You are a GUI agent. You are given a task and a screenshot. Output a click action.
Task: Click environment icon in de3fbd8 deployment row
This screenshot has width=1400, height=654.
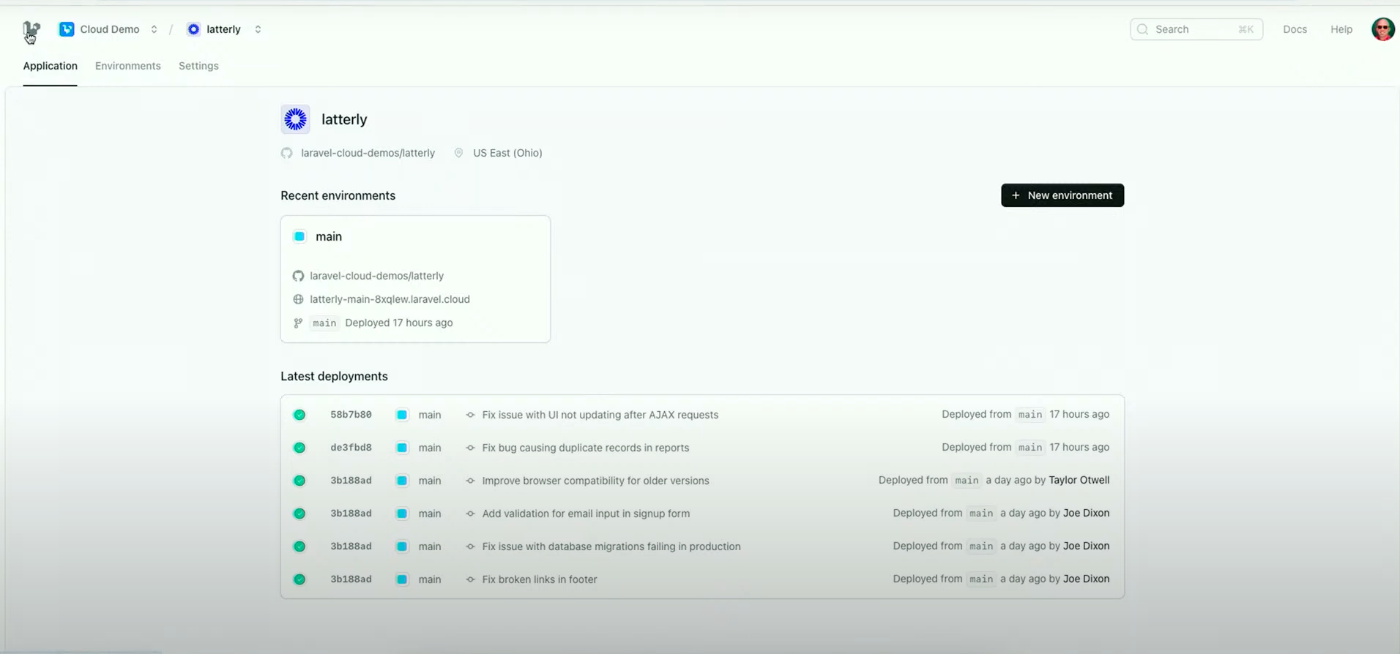click(402, 447)
